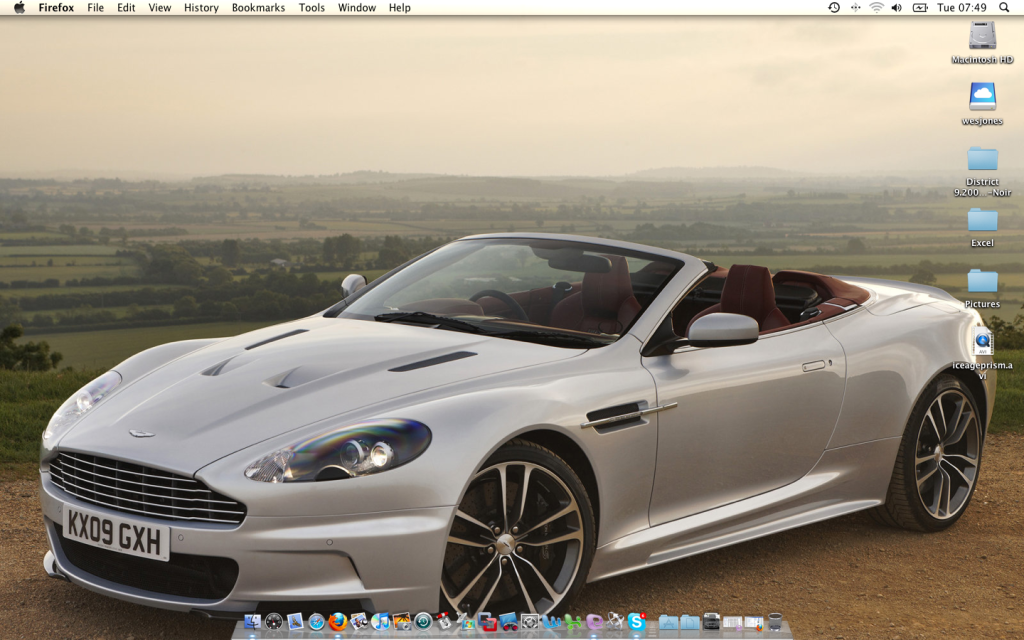Open the Bookmarks menu
1024x640 pixels.
coord(259,8)
